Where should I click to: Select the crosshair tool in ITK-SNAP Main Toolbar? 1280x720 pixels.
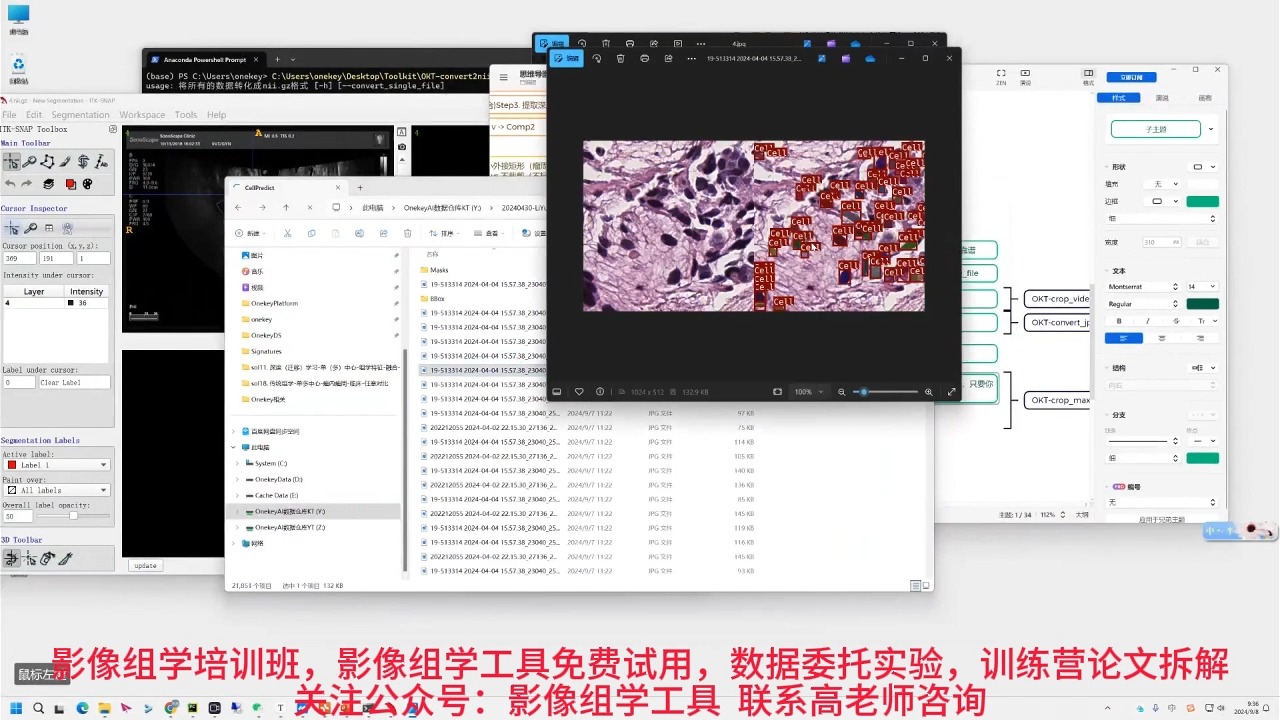click(x=11, y=161)
